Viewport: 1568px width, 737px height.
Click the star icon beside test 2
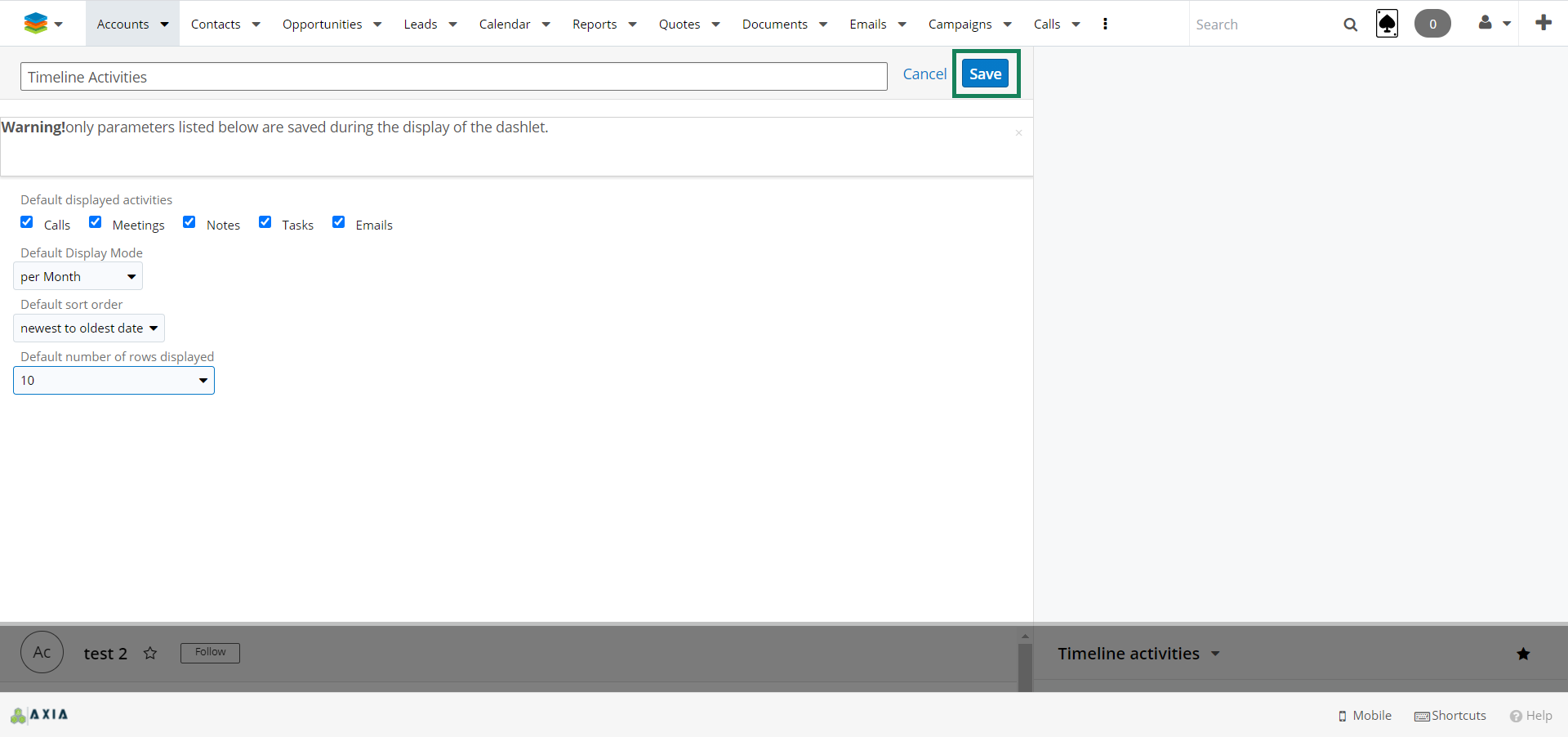[150, 653]
